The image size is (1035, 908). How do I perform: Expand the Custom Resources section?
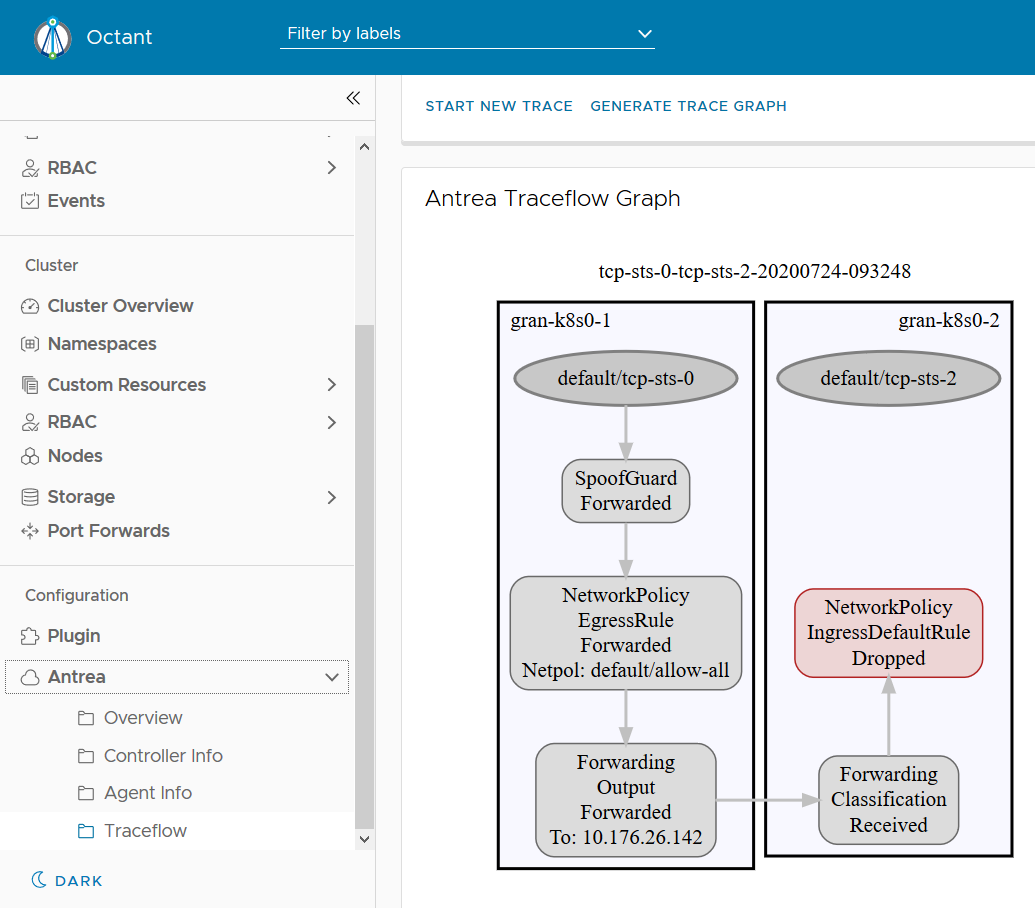[x=331, y=384]
